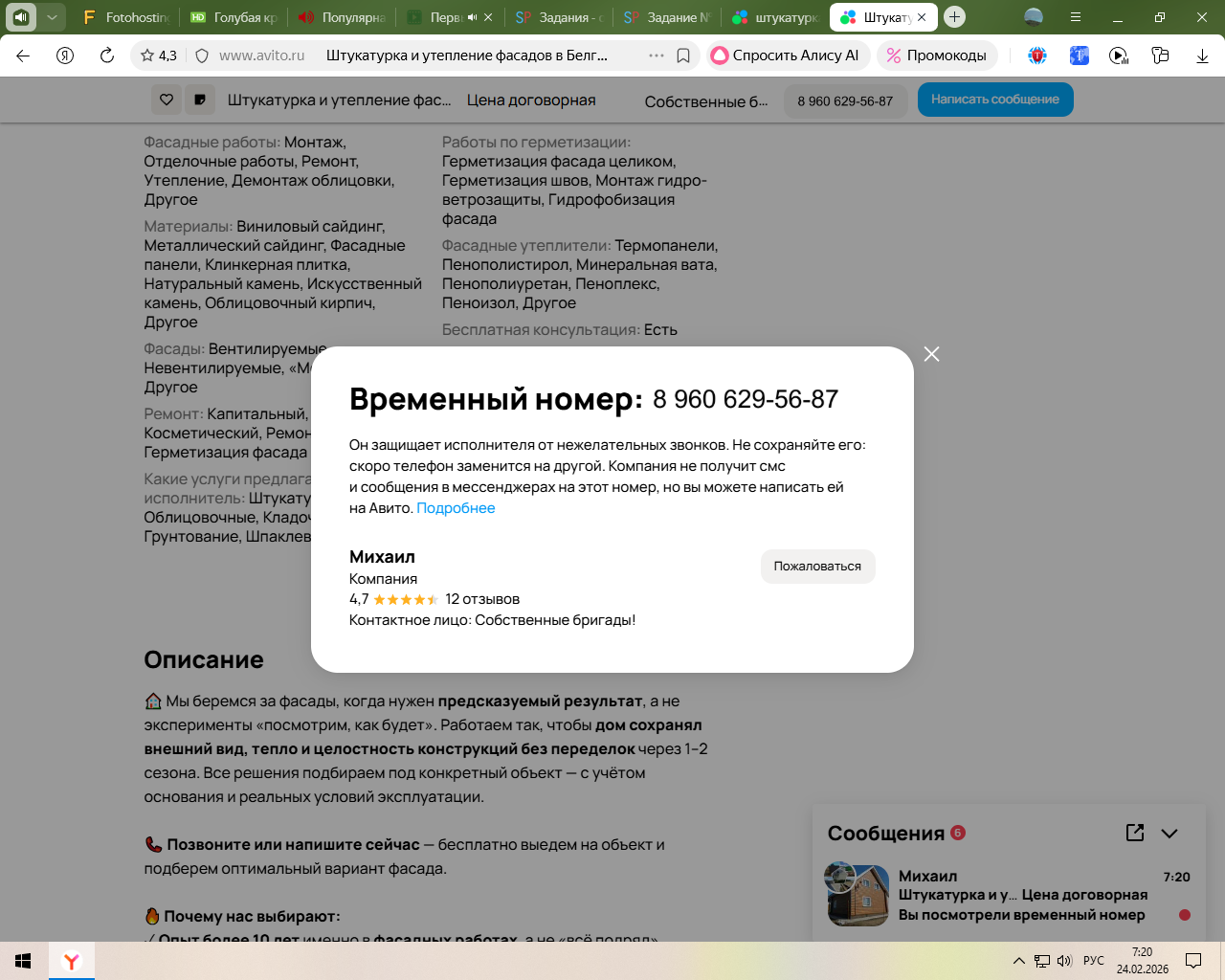Screen dimensions: 1225x980
Task: Add listing to favorites with heart icon
Action: (167, 100)
